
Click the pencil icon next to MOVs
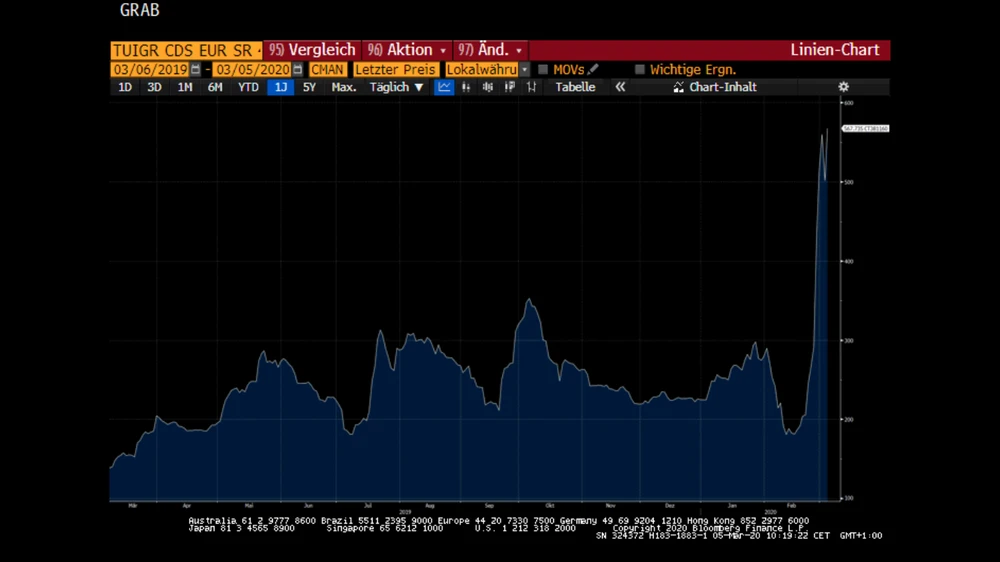[x=593, y=70]
